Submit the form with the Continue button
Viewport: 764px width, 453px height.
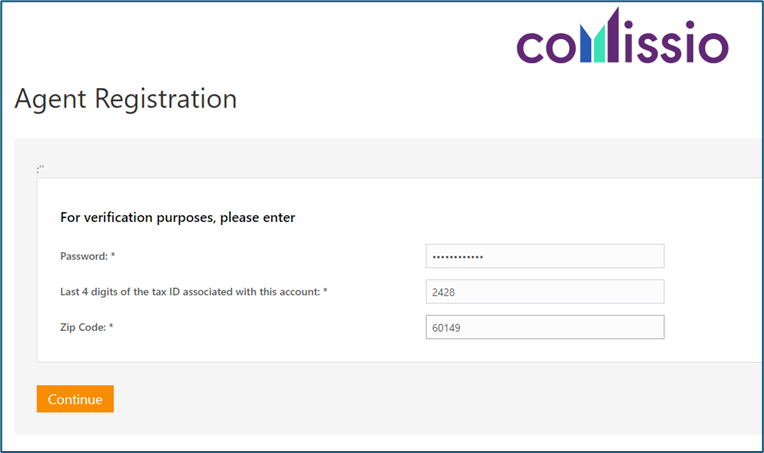pyautogui.click(x=75, y=399)
